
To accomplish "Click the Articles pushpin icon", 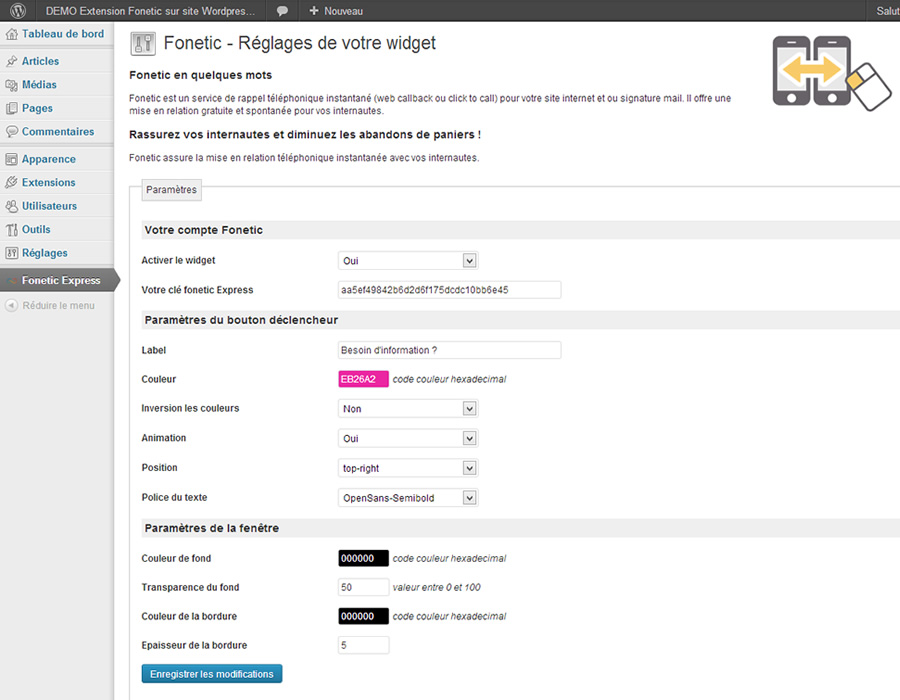I will [11, 61].
